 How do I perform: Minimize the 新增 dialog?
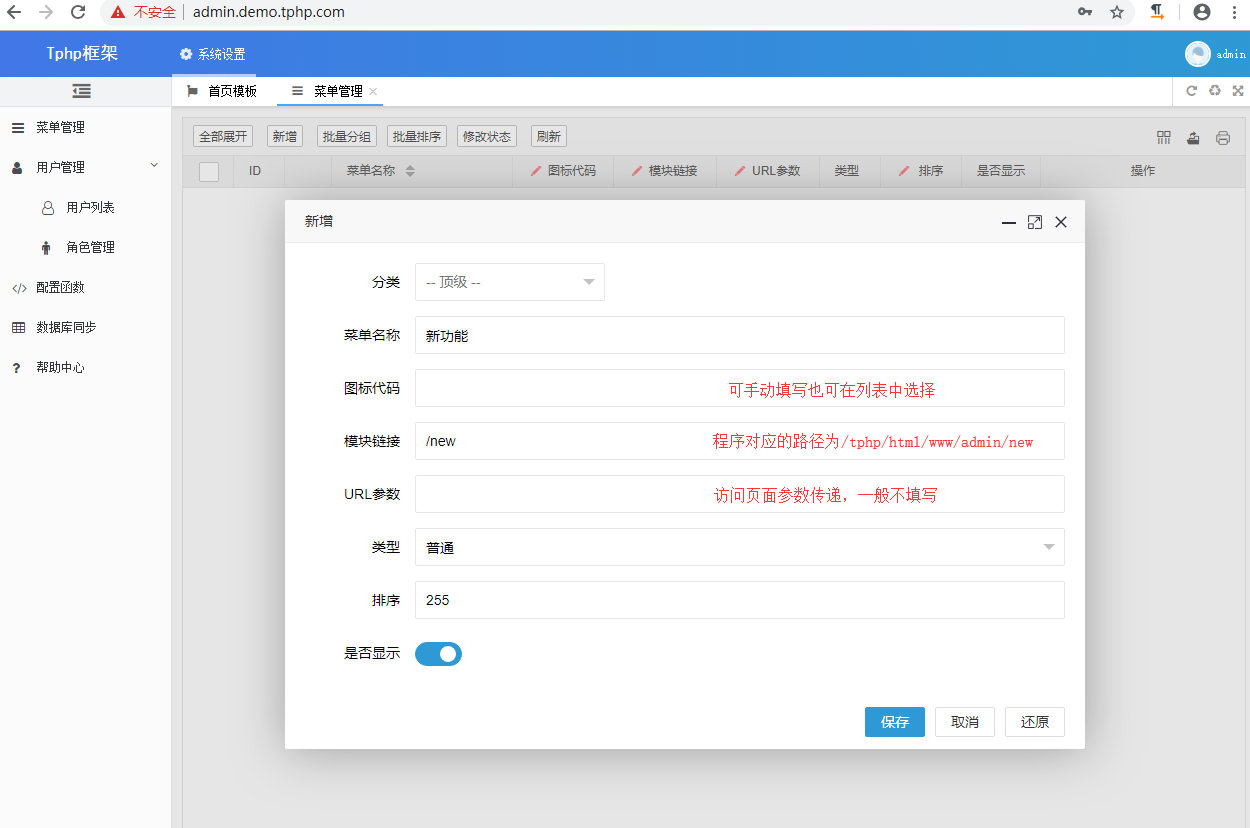[1009, 222]
